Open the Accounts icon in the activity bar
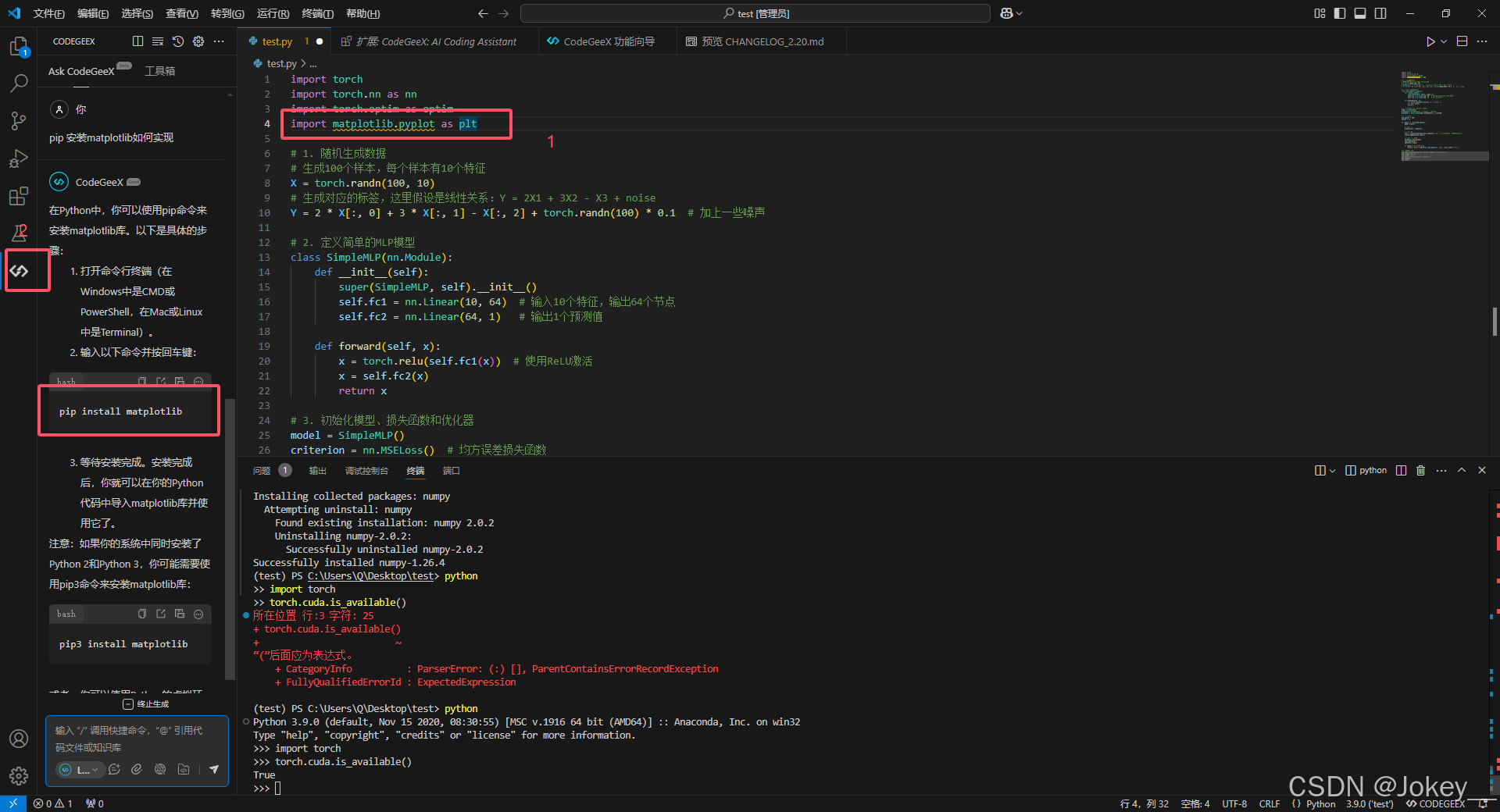1500x812 pixels. pos(19,739)
